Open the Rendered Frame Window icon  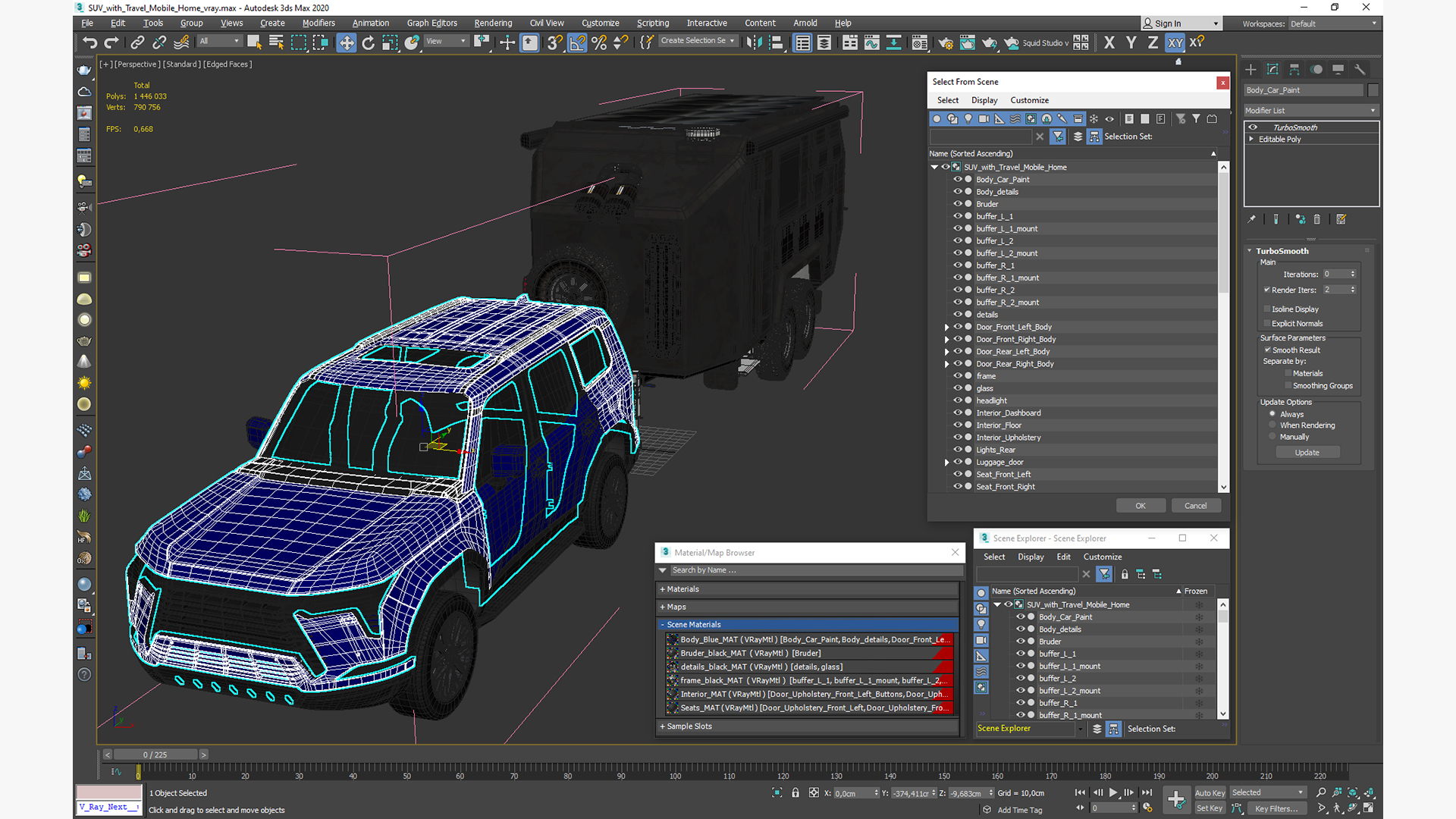[x=968, y=42]
